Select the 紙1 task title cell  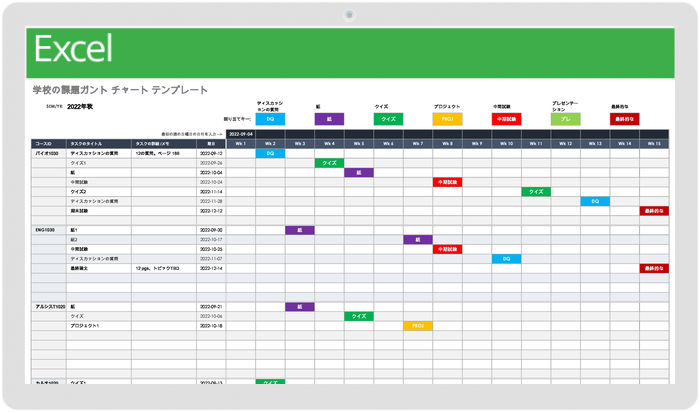tap(99, 230)
